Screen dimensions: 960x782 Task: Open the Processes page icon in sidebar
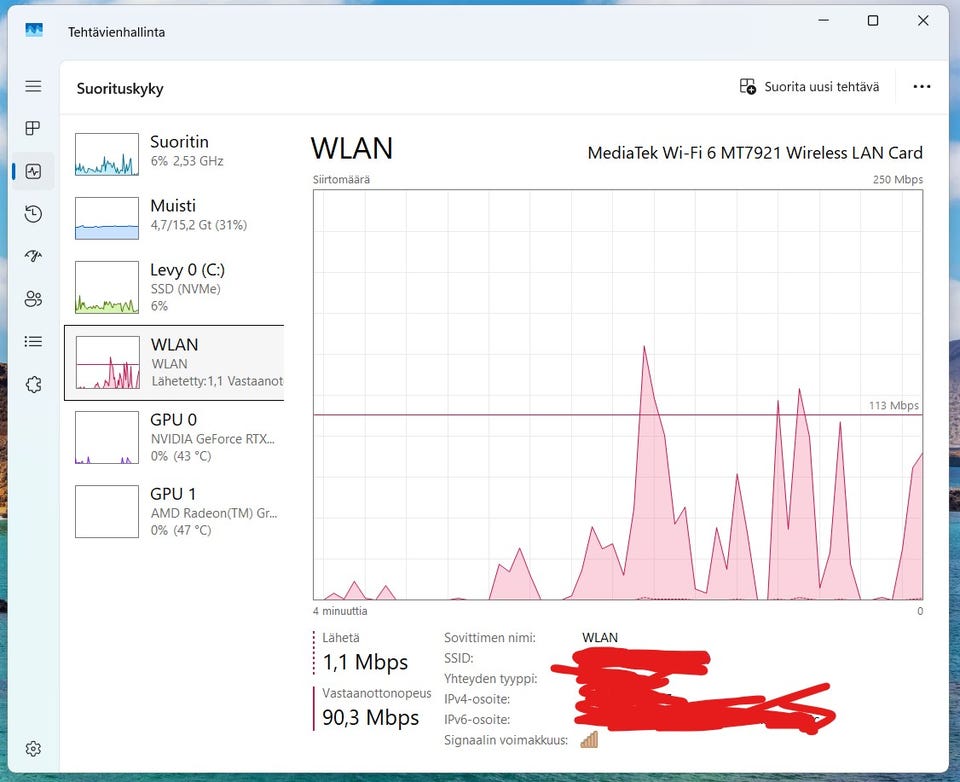(x=33, y=128)
